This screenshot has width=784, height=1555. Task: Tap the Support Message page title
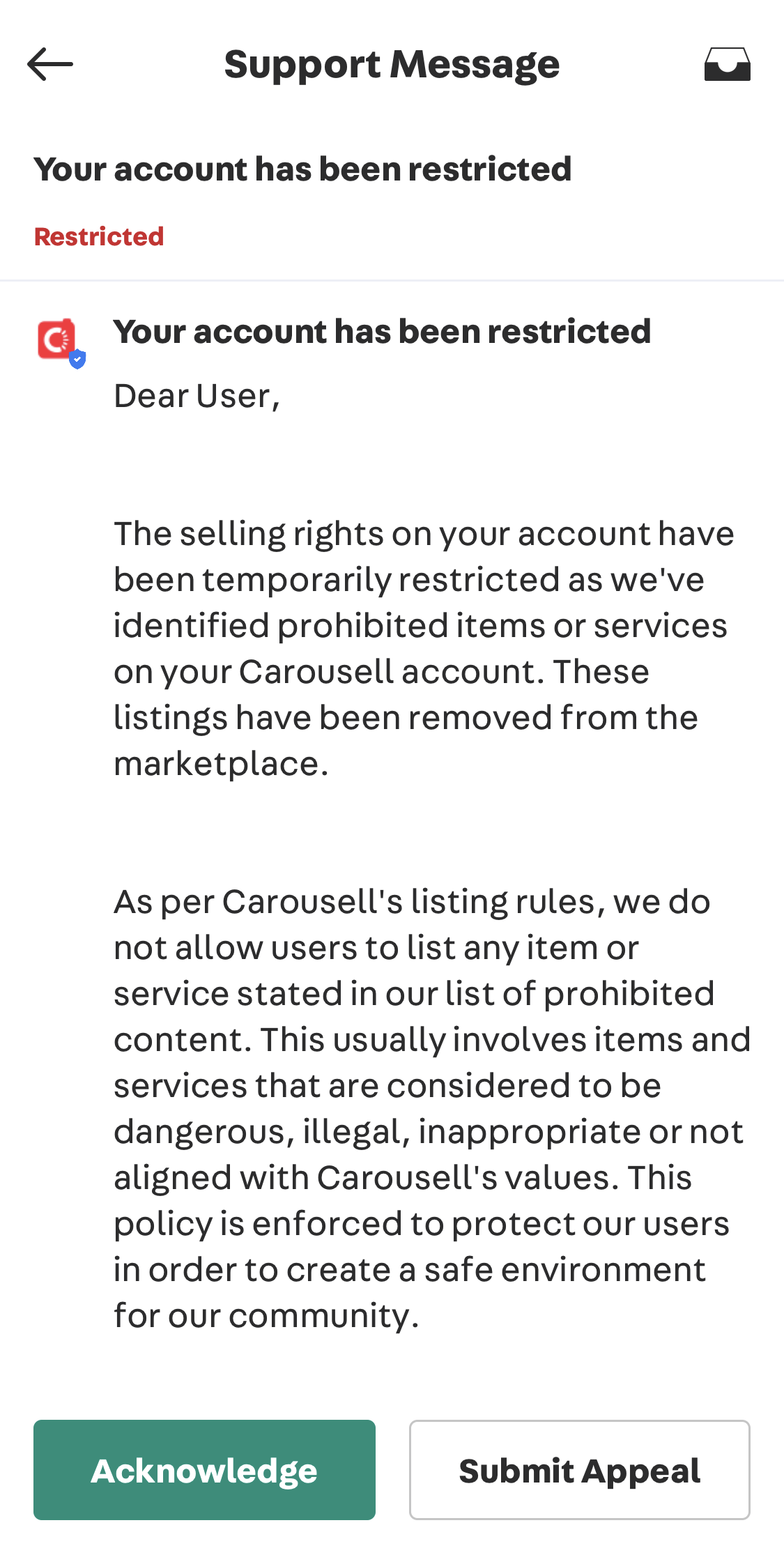(x=392, y=65)
